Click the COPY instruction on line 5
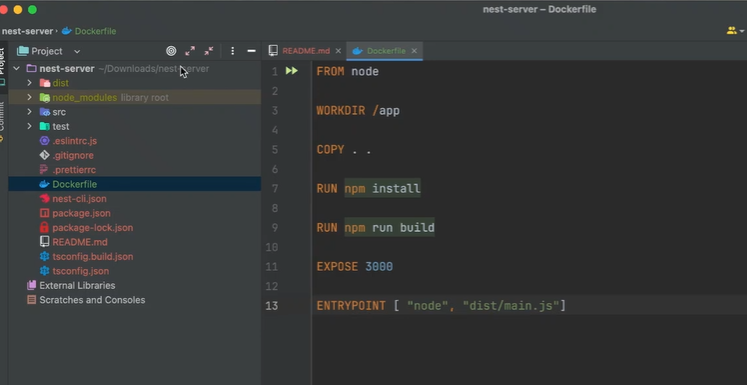The image size is (747, 385). 330,150
